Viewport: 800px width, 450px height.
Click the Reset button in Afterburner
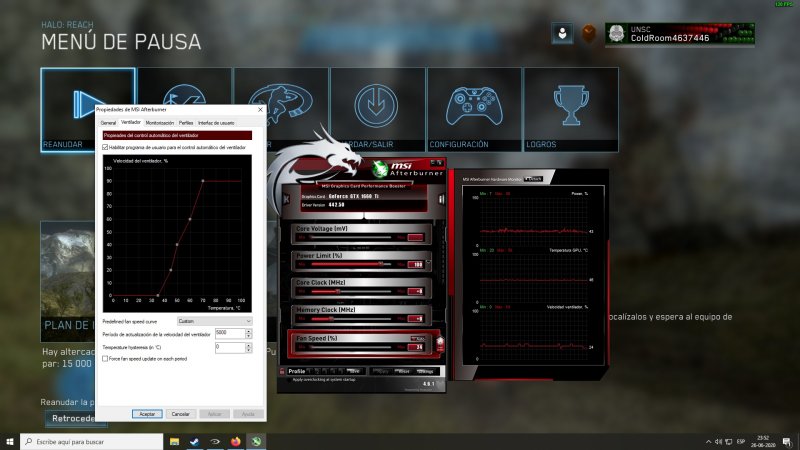point(403,371)
